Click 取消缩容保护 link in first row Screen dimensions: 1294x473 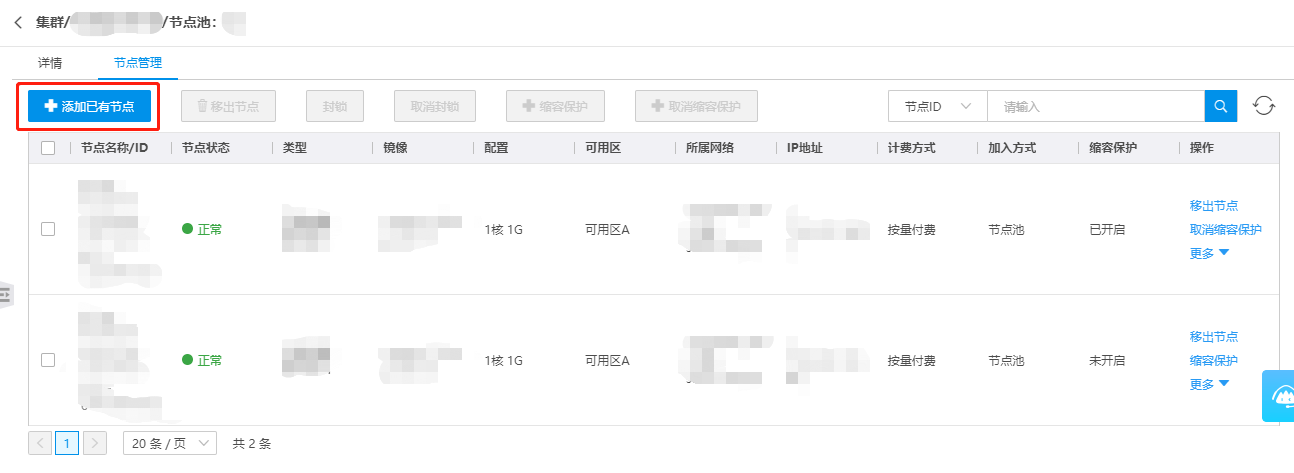(x=1225, y=229)
